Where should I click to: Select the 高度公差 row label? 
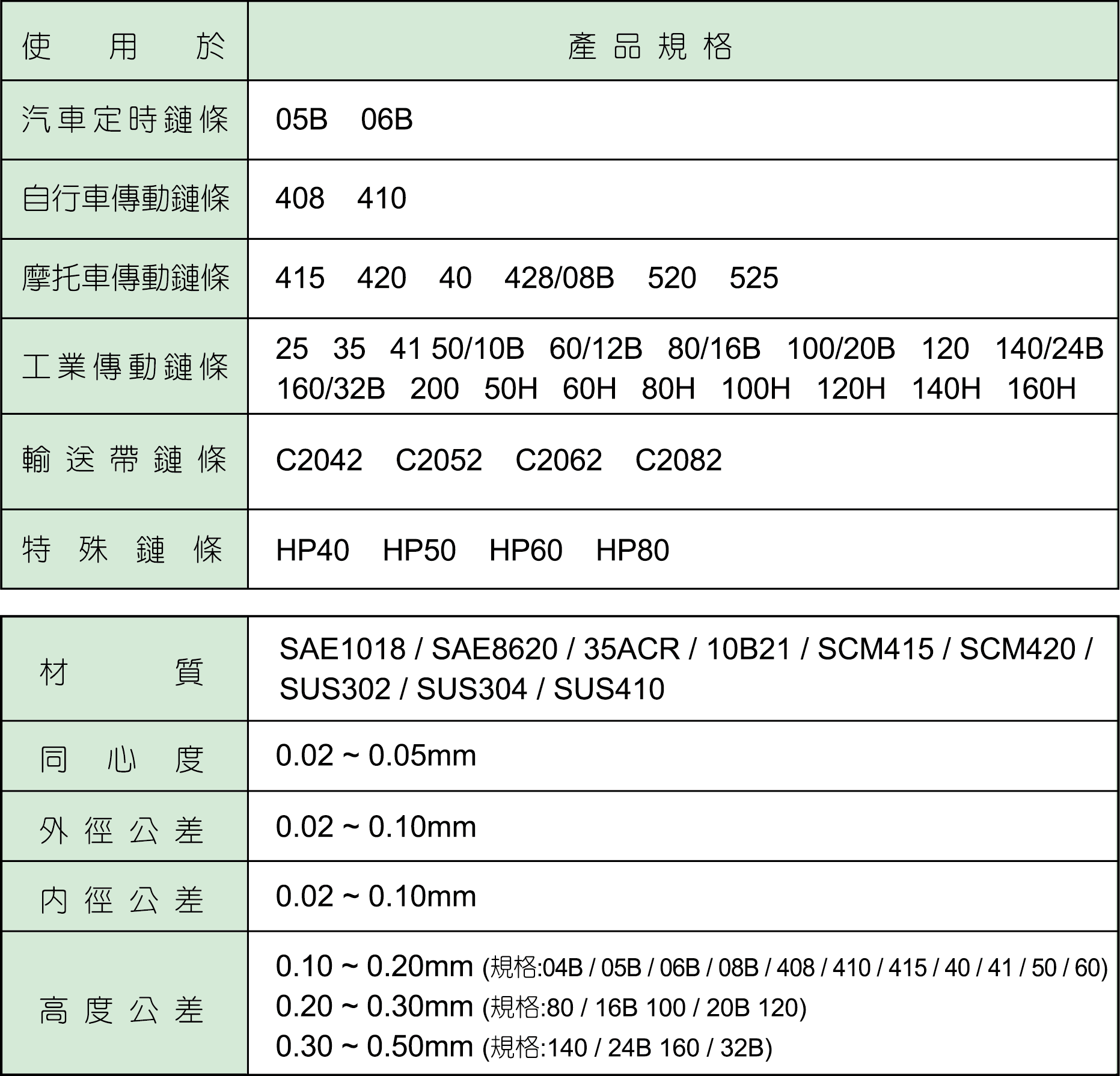122,1010
